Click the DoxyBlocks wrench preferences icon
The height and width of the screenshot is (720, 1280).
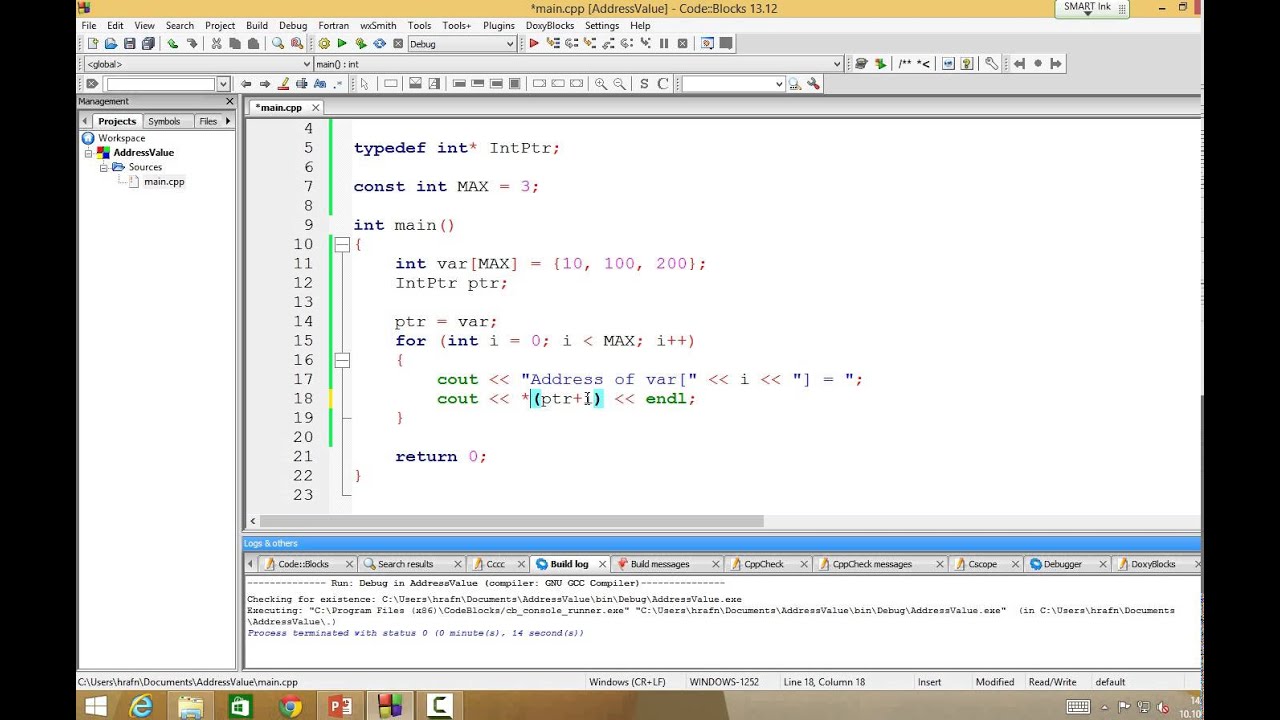coord(991,63)
